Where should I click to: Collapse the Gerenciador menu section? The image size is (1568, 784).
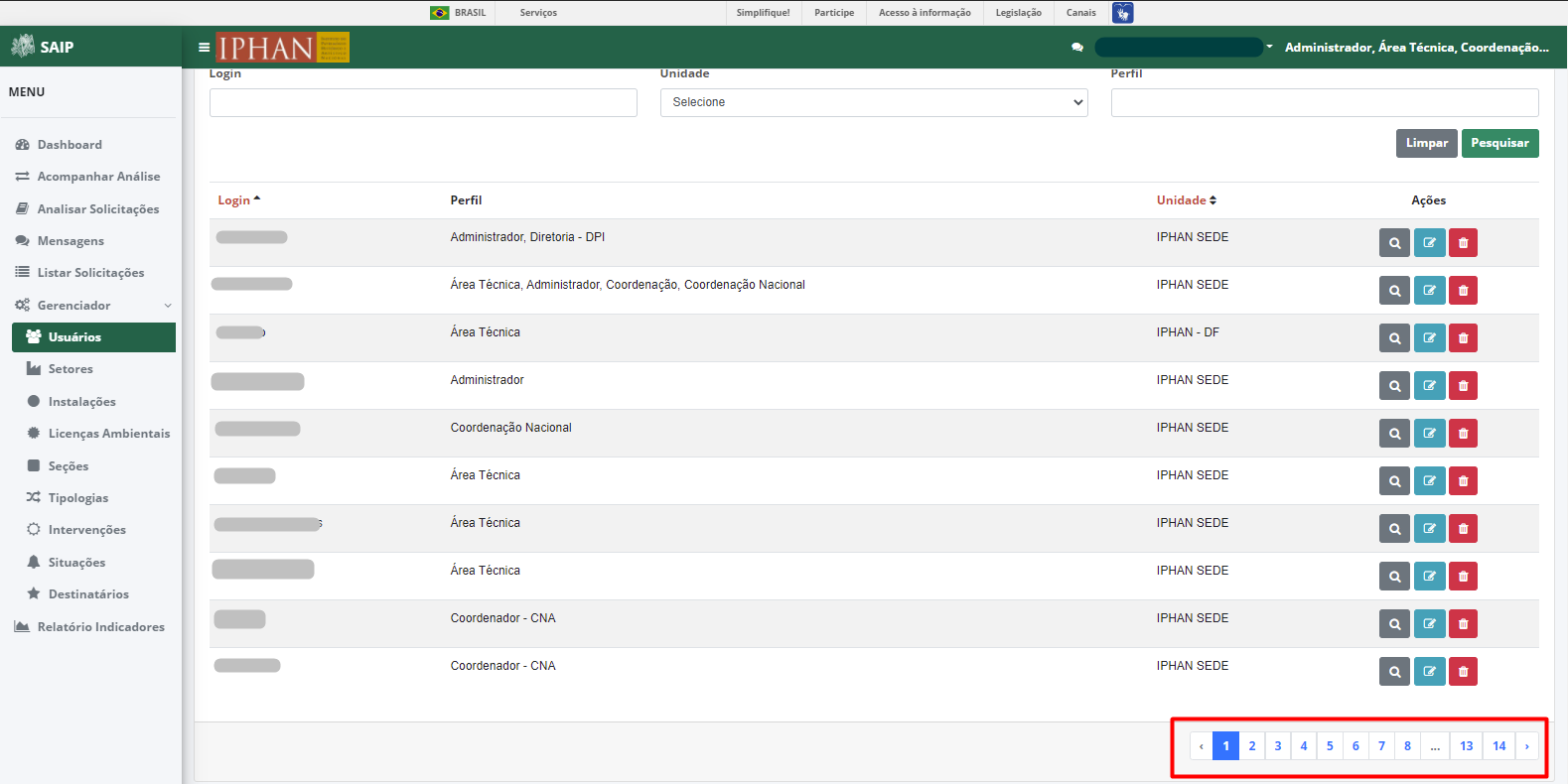pos(94,306)
